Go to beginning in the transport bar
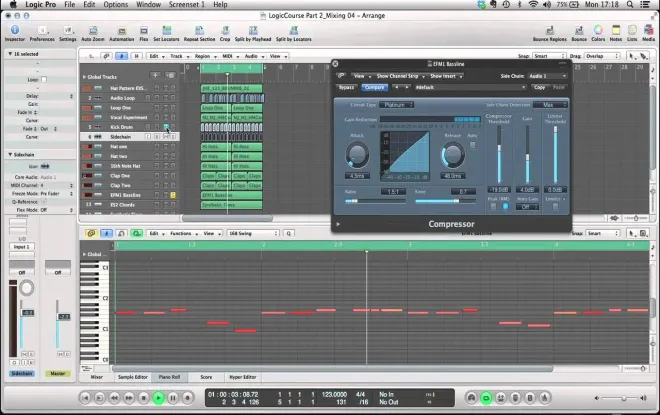This screenshot has width=660, height=415. [85, 398]
